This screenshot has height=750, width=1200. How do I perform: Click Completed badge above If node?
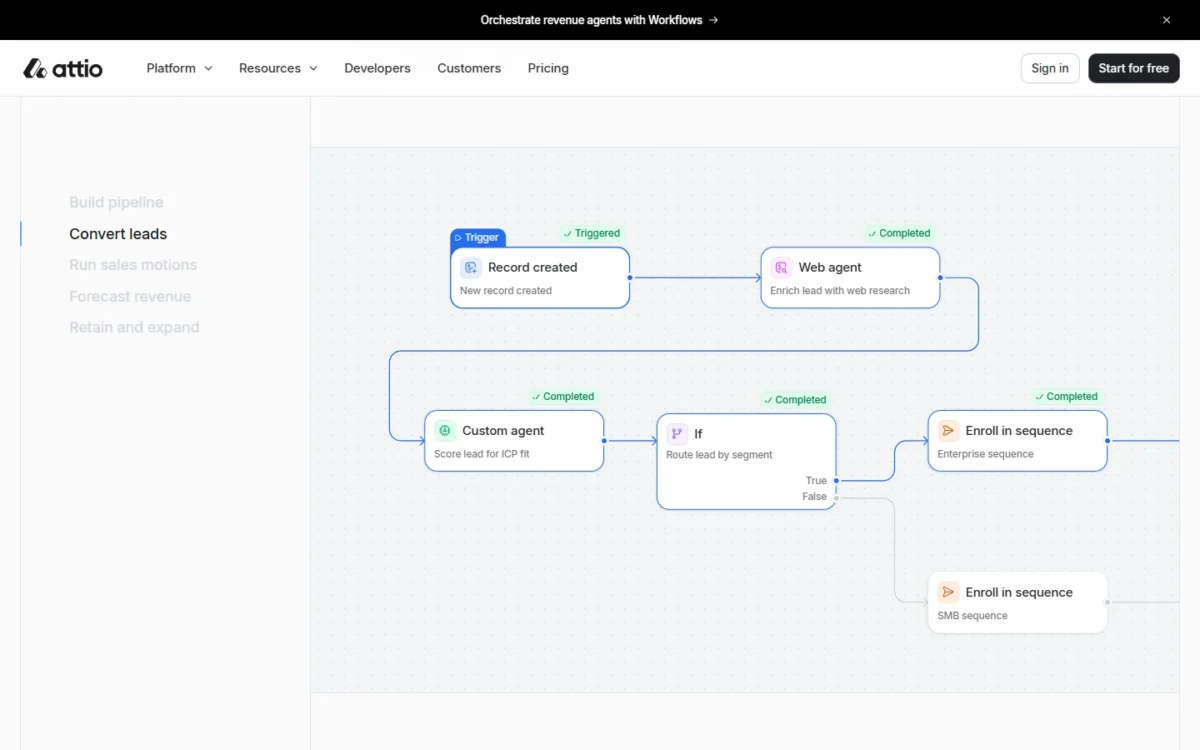click(795, 400)
